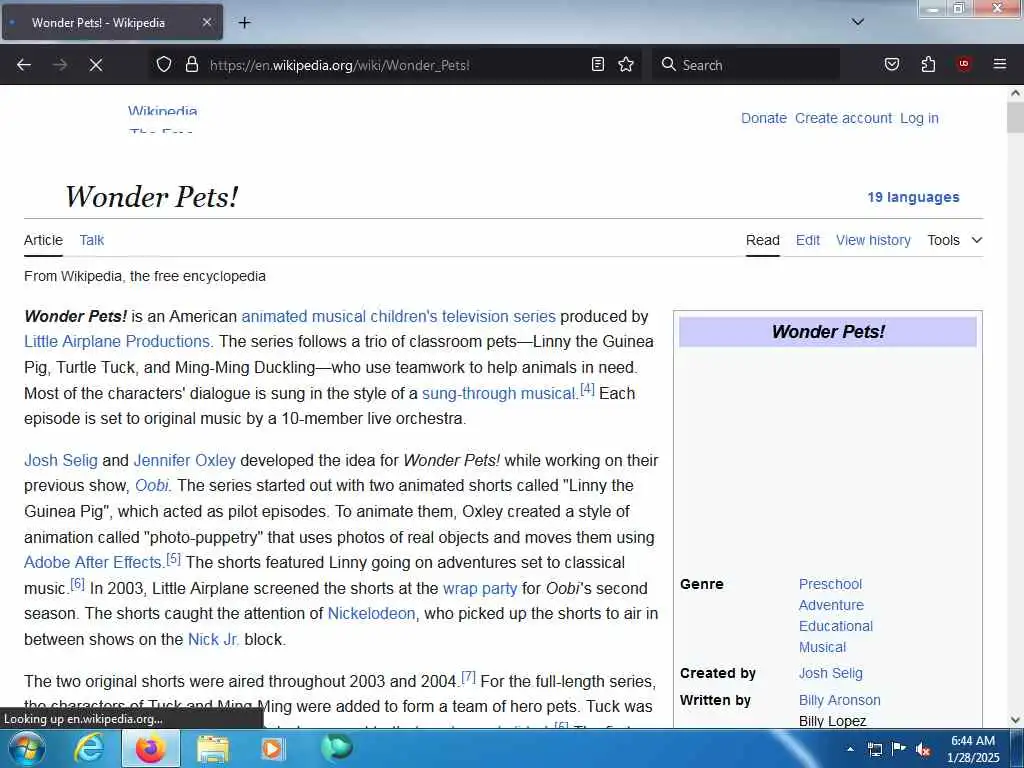1024x768 pixels.
Task: Open Adventure genre link in infobox
Action: (831, 605)
